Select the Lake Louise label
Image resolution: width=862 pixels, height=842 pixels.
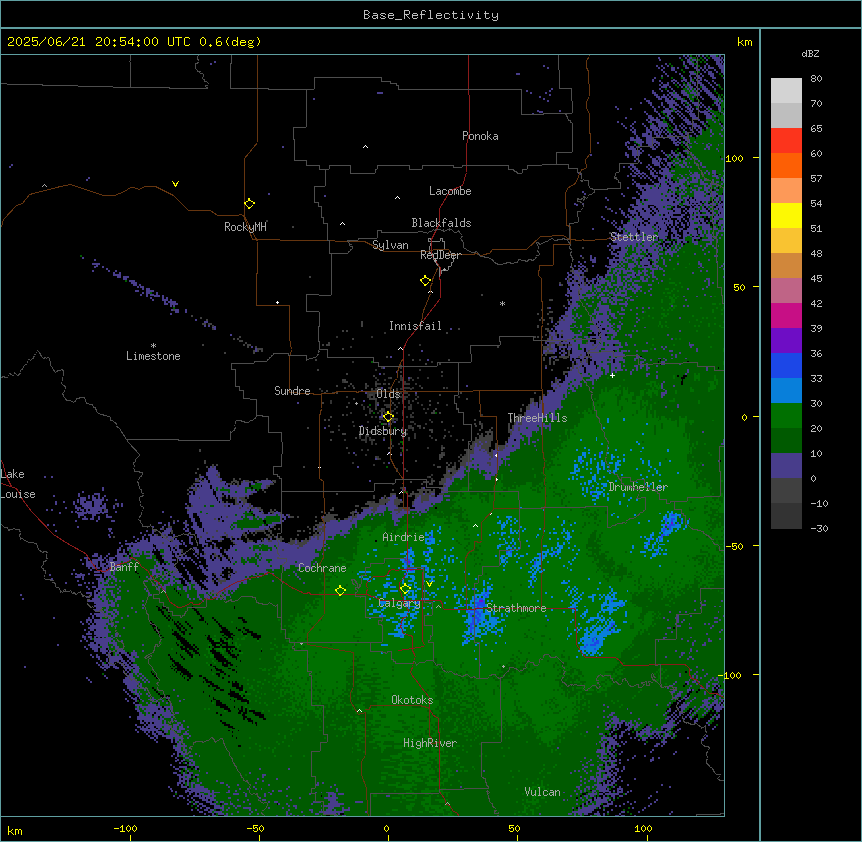[x=16, y=484]
